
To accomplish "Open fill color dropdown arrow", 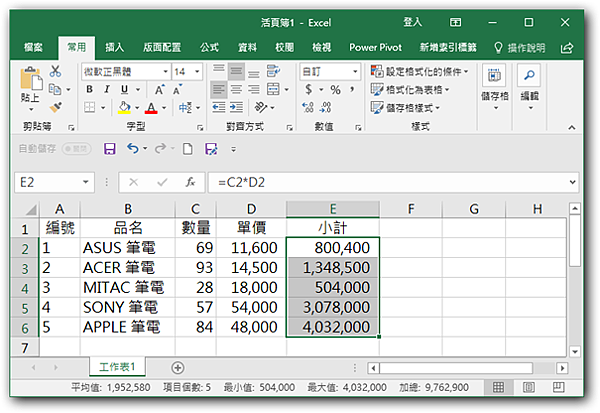I will (x=137, y=108).
